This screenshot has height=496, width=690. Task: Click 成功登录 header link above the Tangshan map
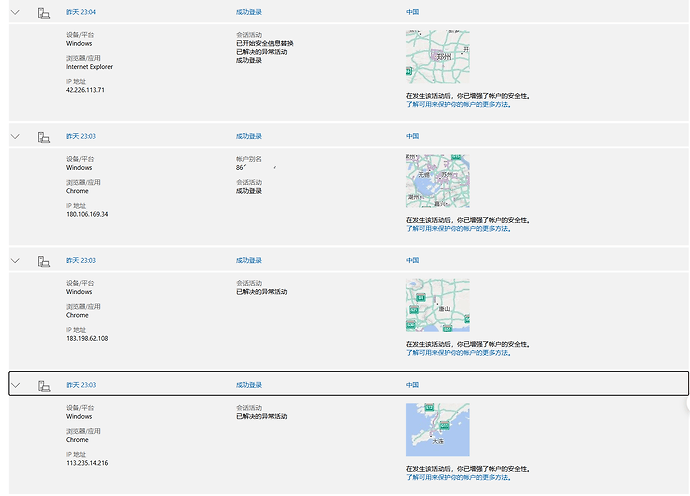249,261
